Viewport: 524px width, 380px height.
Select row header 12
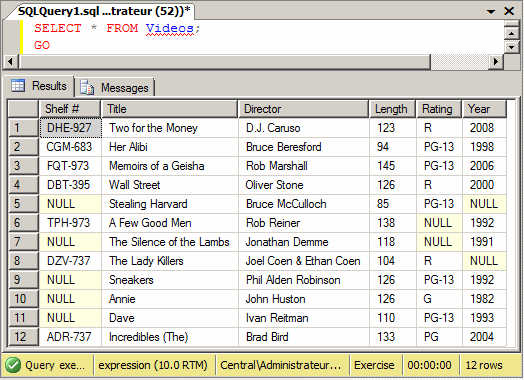pyautogui.click(x=23, y=337)
